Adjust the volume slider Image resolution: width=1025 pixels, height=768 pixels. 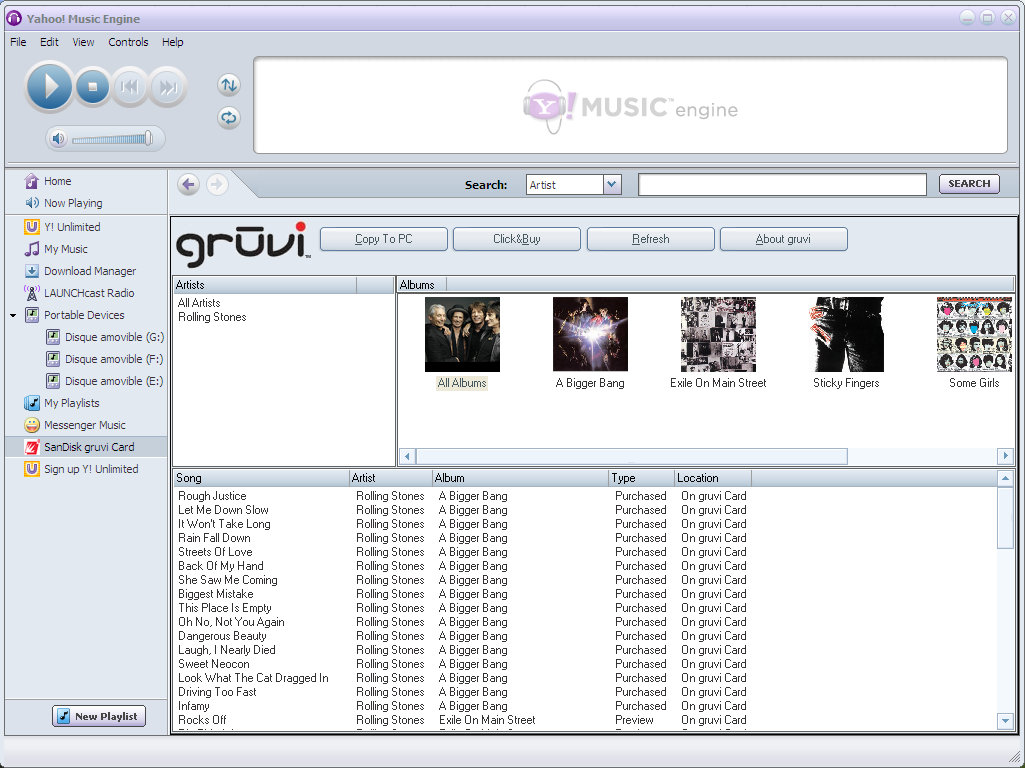coord(112,139)
